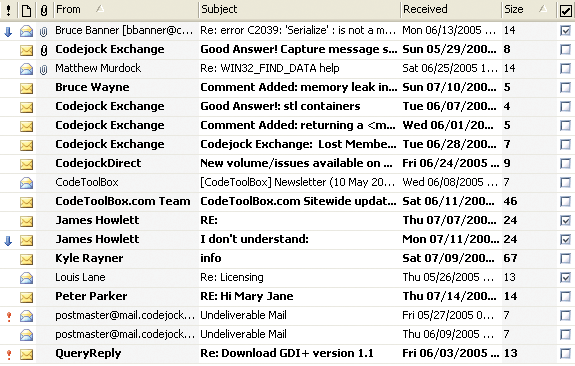Click paperclip icon on Bruce Banner row
The width and height of the screenshot is (575, 366).
tap(44, 32)
